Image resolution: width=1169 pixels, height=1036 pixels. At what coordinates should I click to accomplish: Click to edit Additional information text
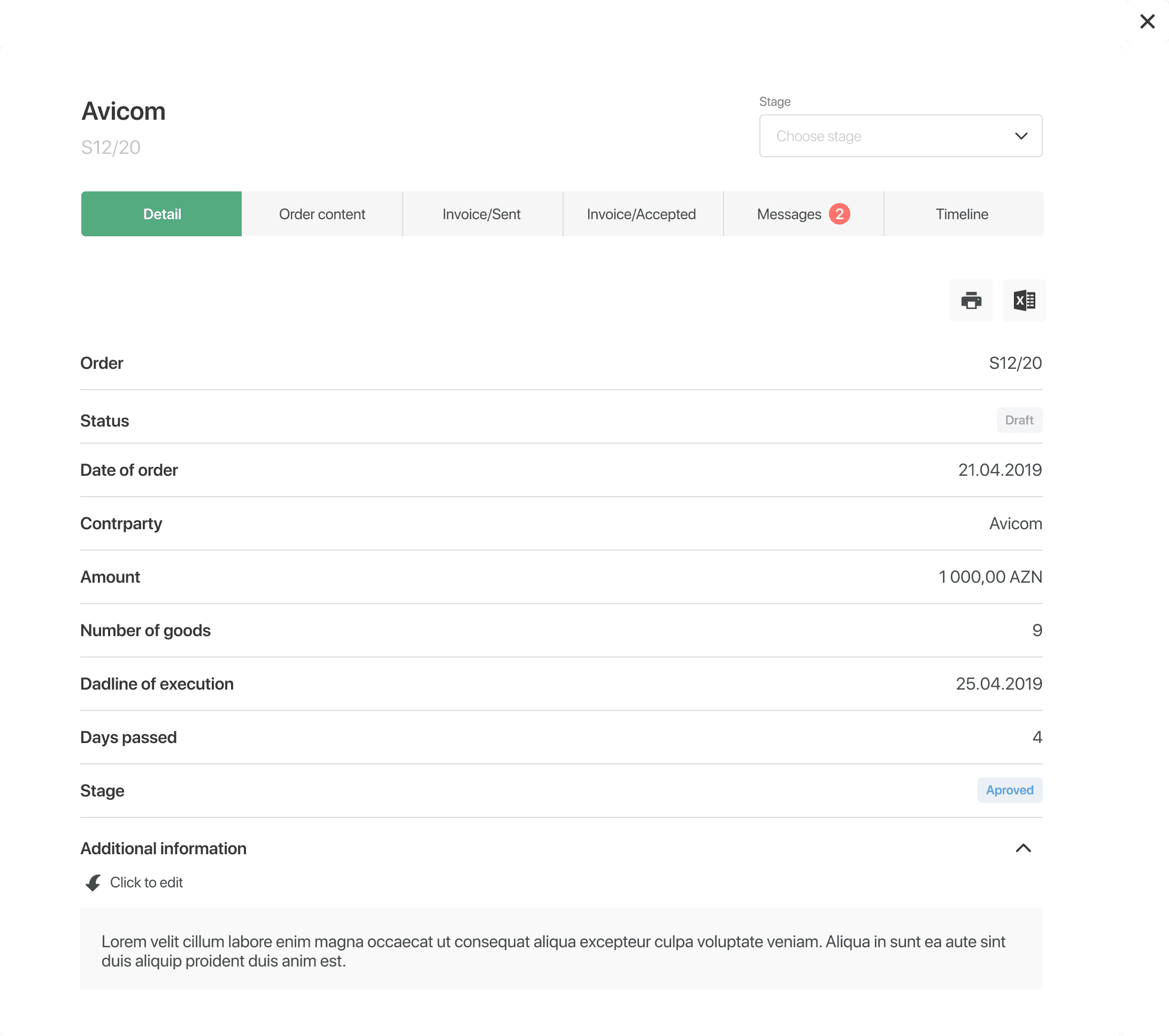(146, 882)
